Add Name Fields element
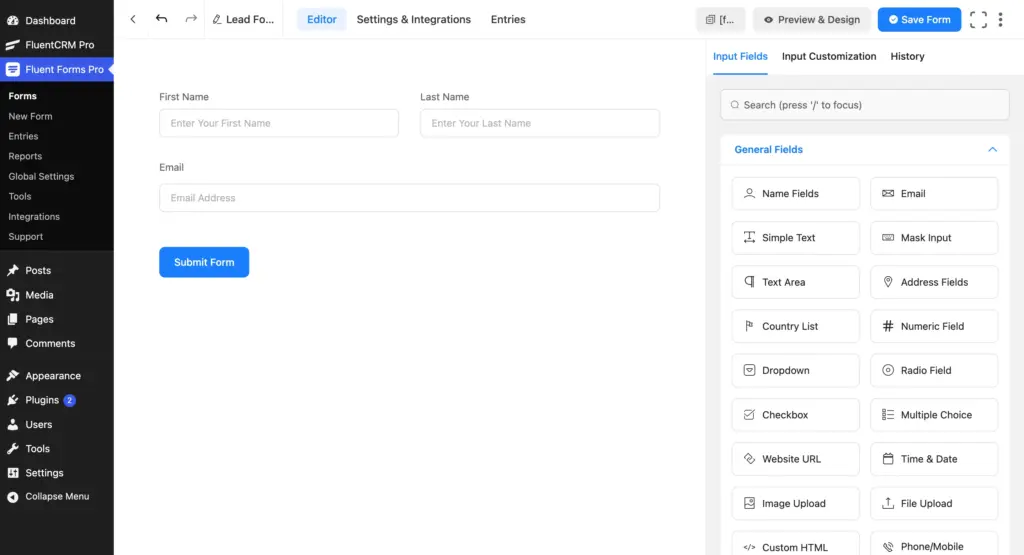The image size is (1024, 555). (795, 193)
